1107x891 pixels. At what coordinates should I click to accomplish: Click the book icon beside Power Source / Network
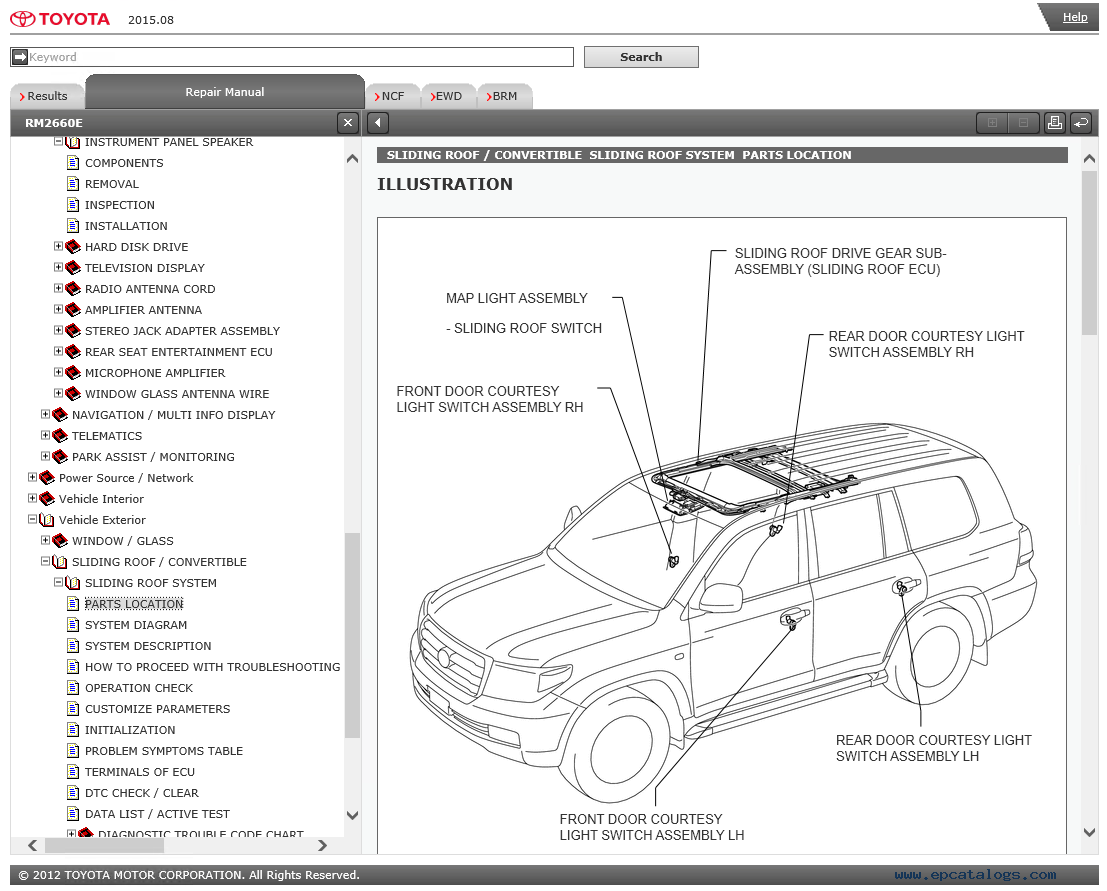47,478
